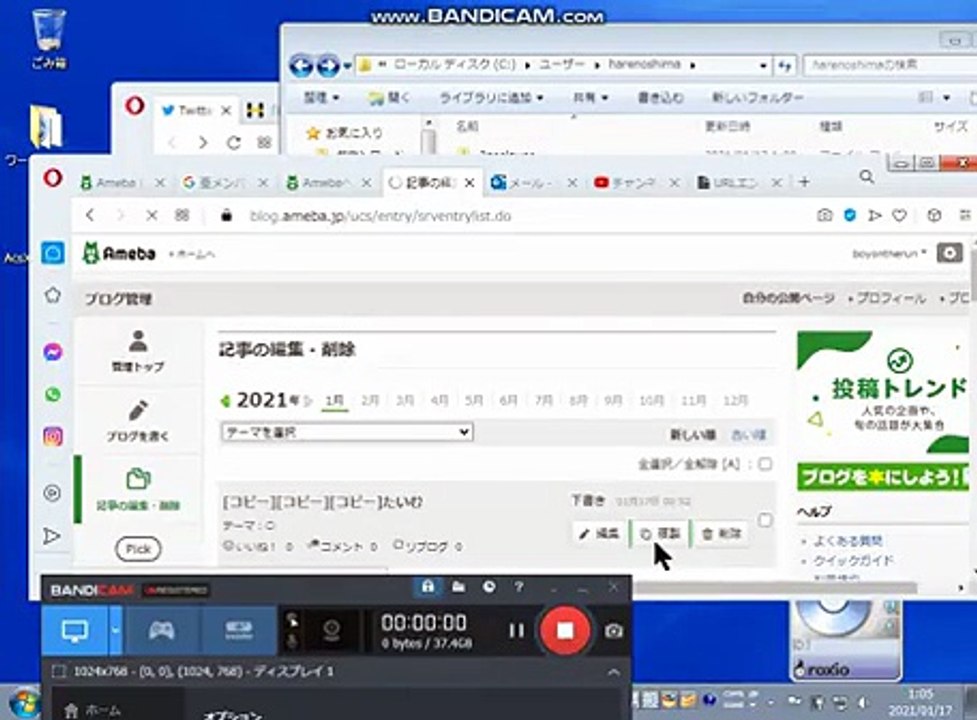Select Bandicam HDMI device recording mode

(239, 630)
